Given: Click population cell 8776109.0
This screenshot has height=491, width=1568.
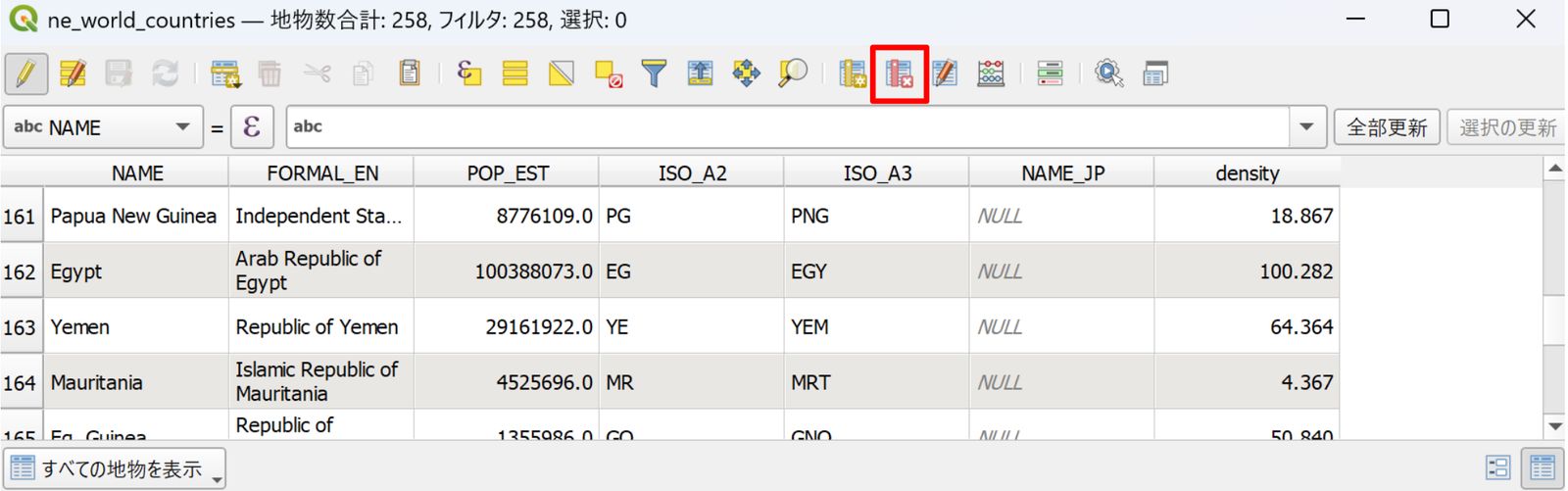Looking at the screenshot, I should 507,216.
